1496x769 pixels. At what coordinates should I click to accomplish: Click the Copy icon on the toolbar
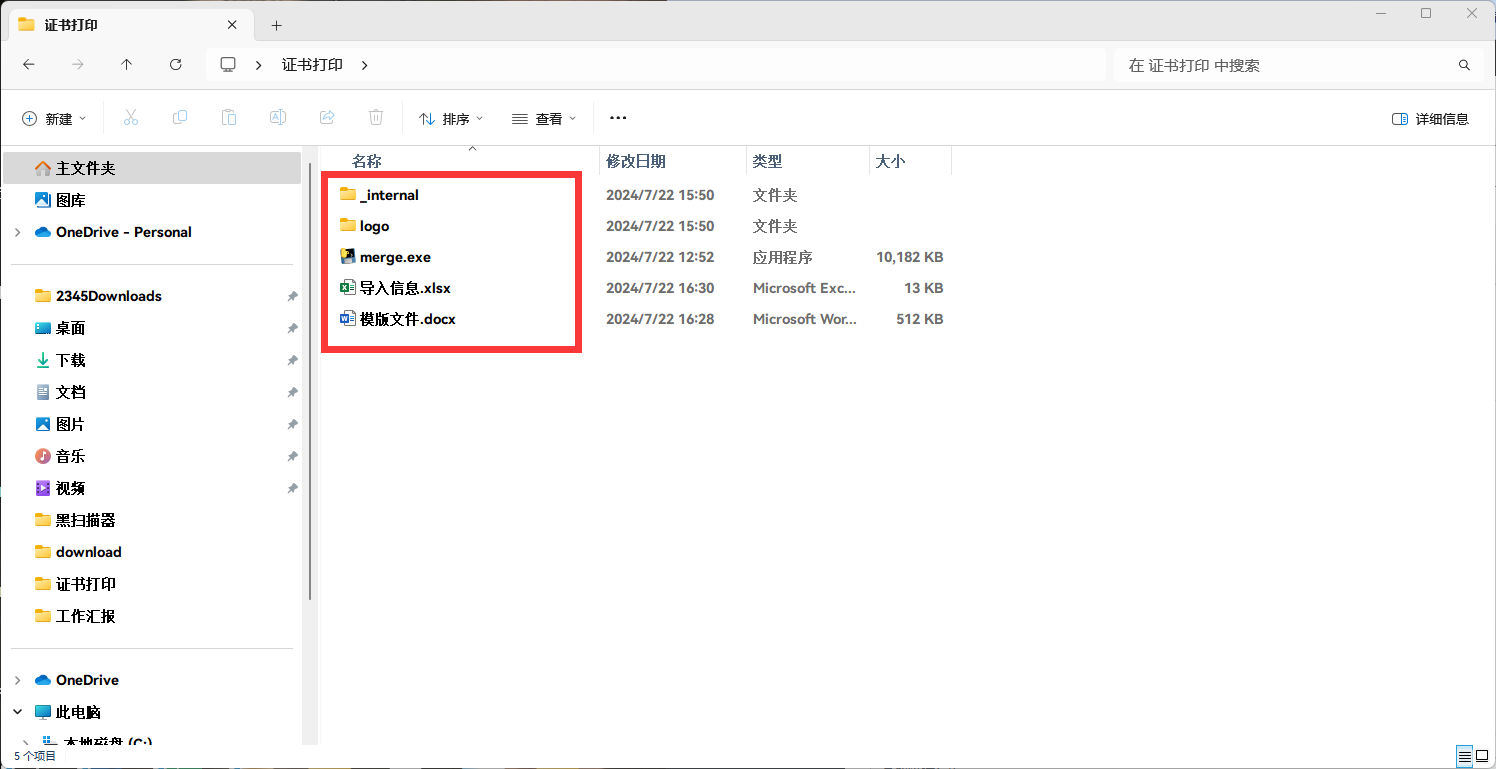pyautogui.click(x=180, y=117)
